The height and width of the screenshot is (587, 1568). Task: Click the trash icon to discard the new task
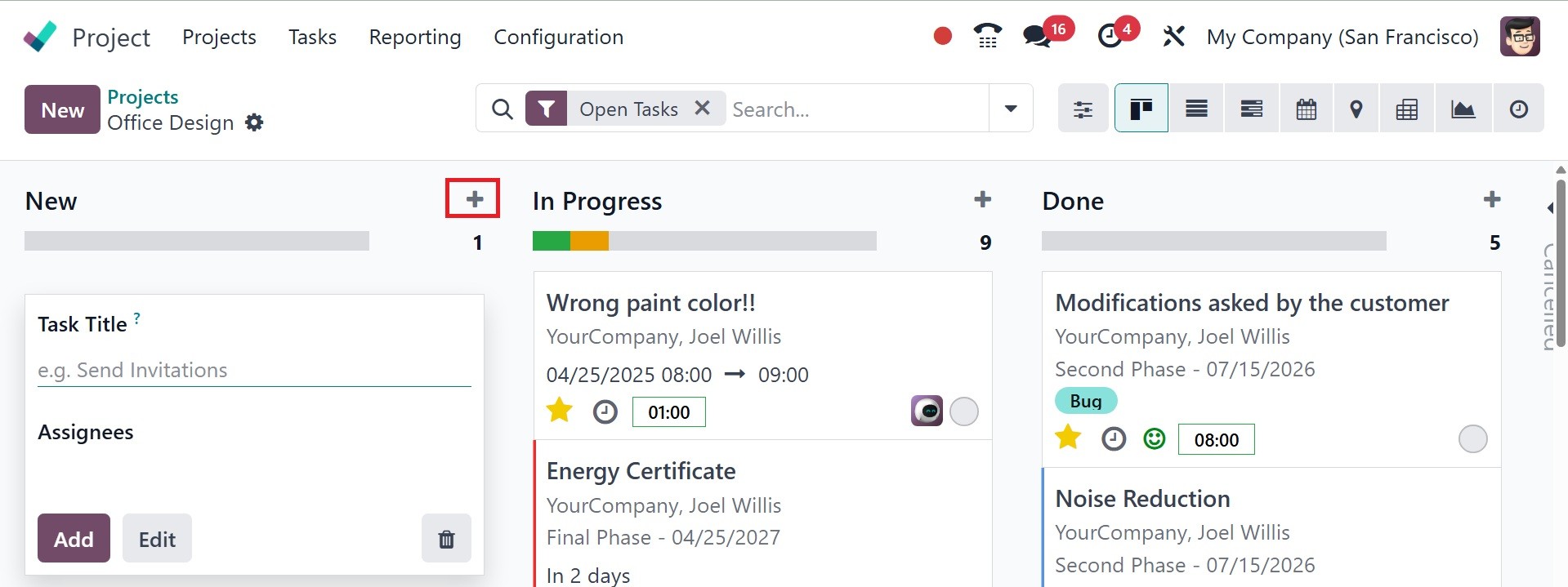coord(446,539)
